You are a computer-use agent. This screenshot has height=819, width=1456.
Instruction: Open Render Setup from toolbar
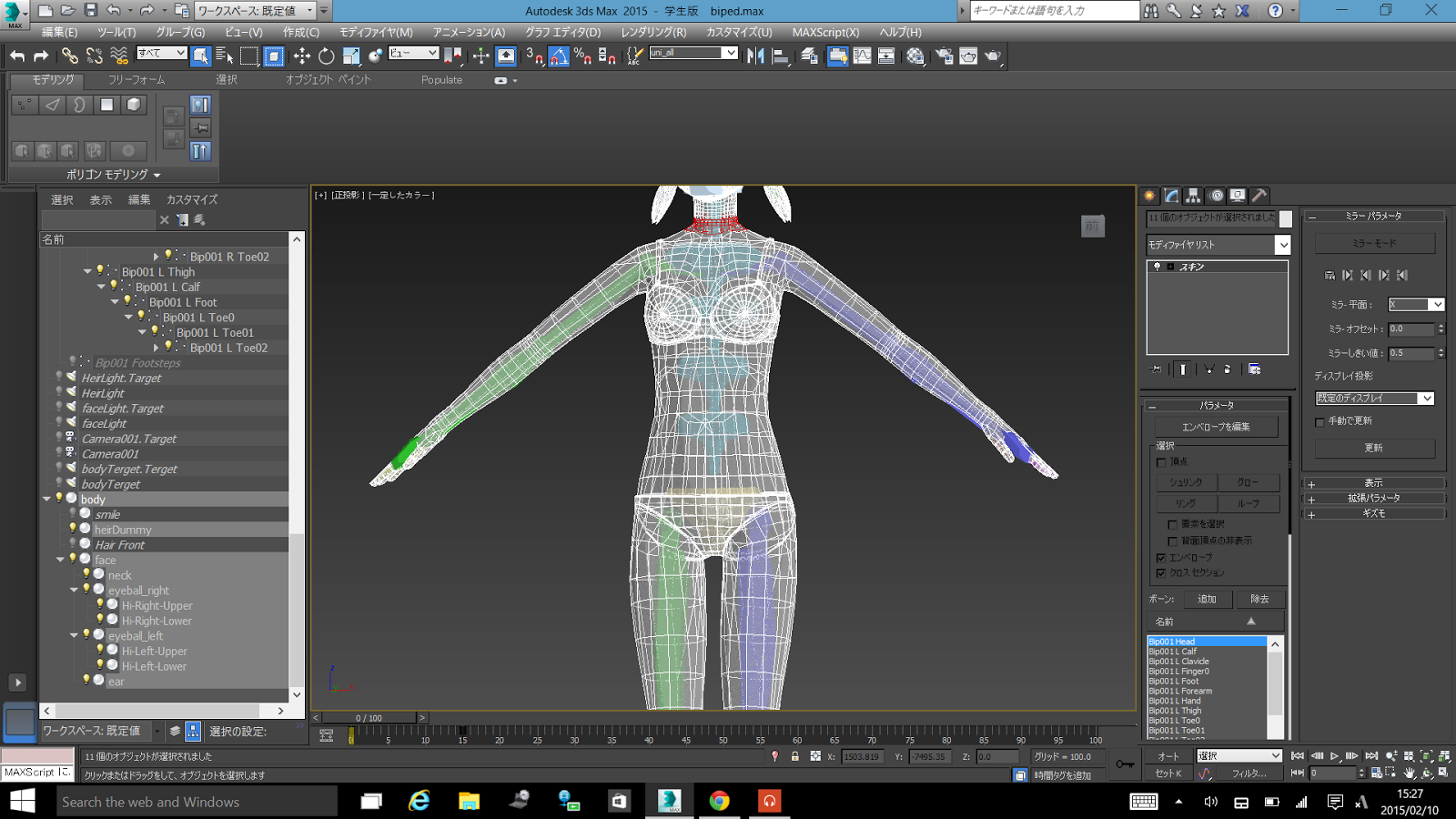point(945,56)
